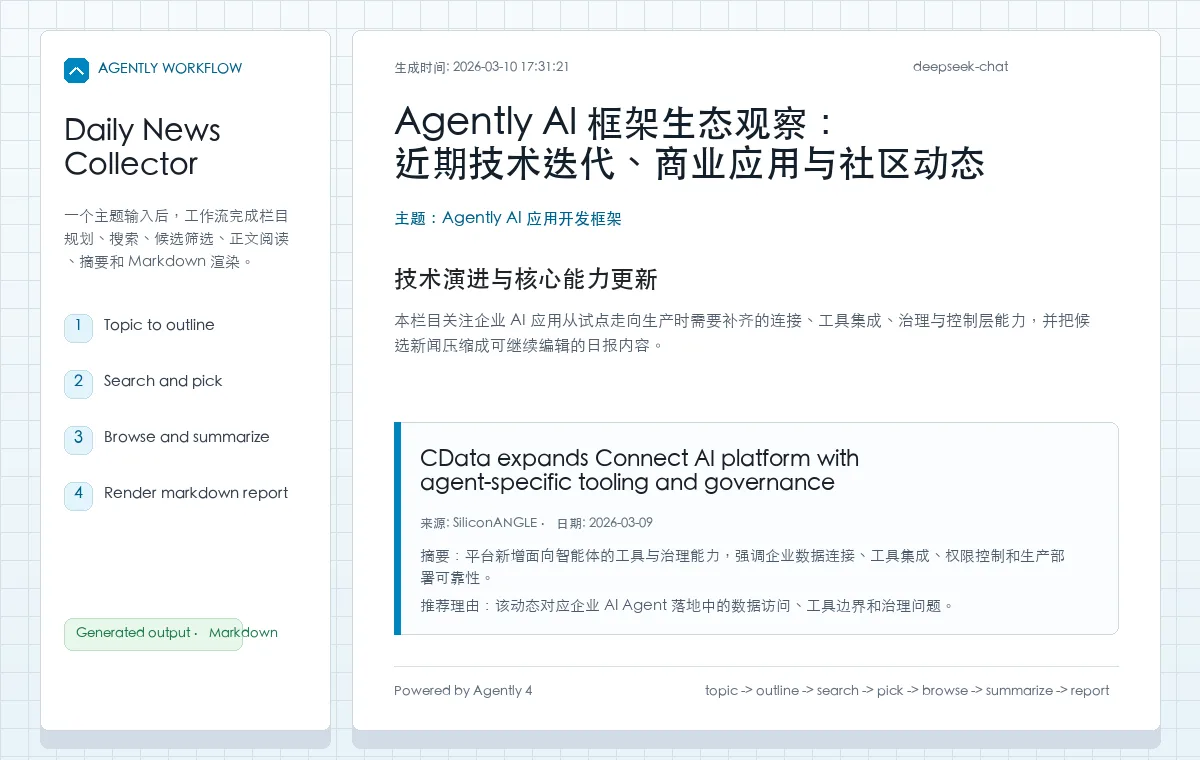Click the Powered by Agently 4 footer
The width and height of the screenshot is (1200, 760).
[463, 691]
